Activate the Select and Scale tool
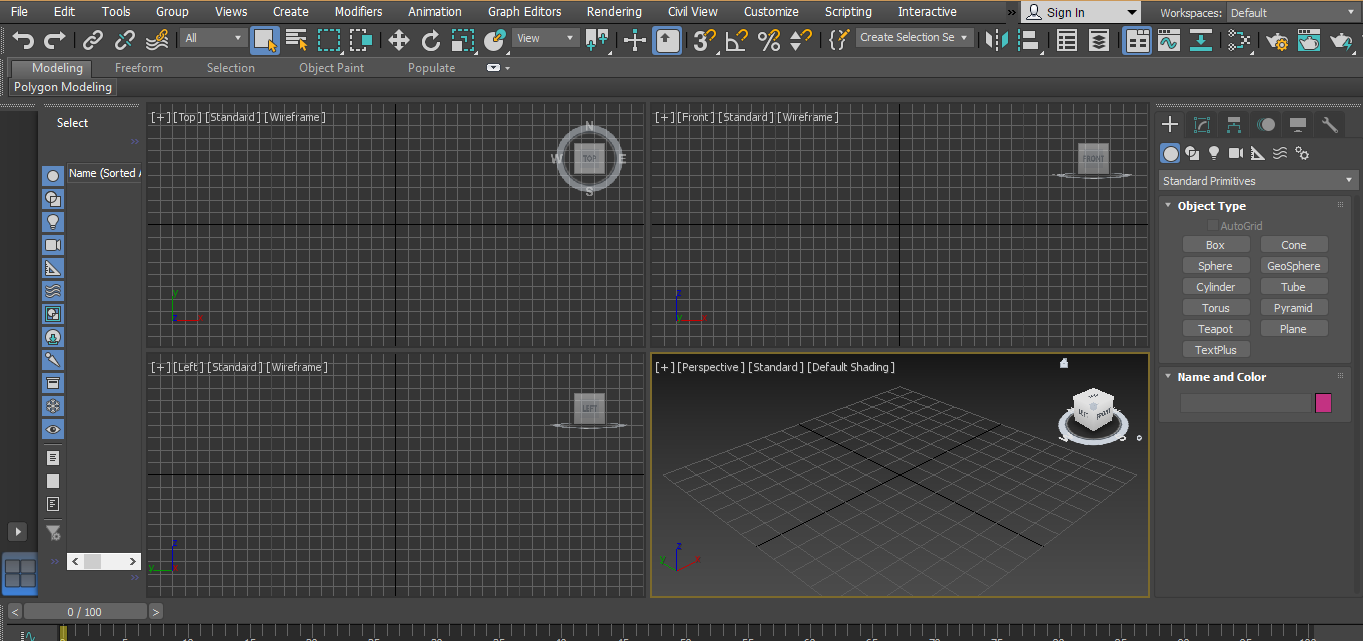 point(463,40)
